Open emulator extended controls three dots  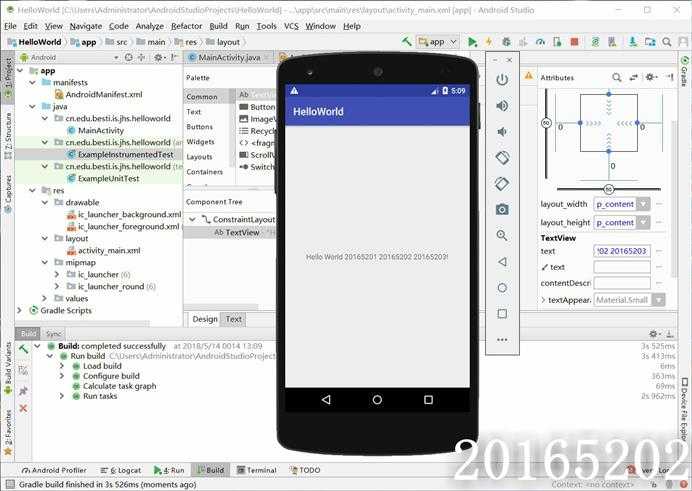pos(502,340)
